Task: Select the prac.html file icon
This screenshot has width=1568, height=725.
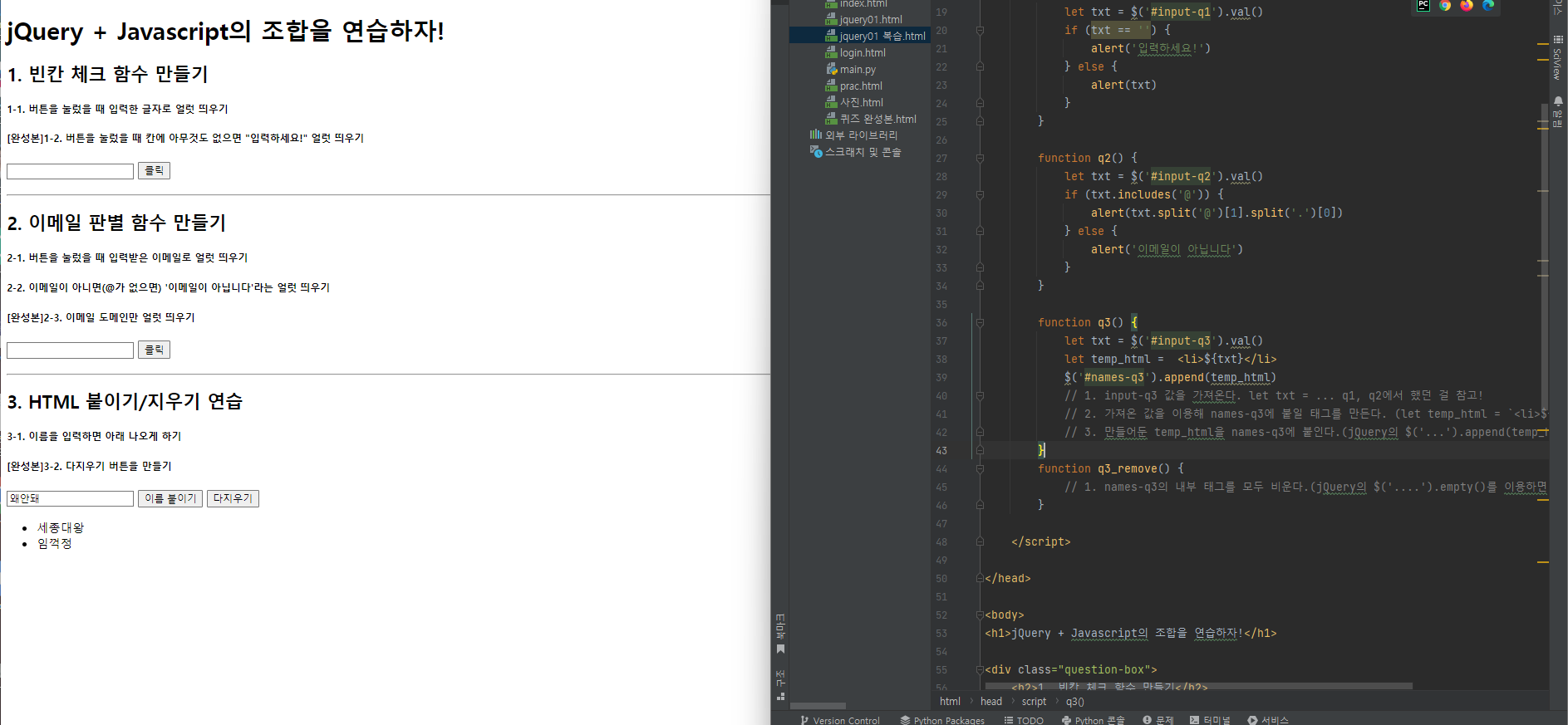Action: (831, 86)
